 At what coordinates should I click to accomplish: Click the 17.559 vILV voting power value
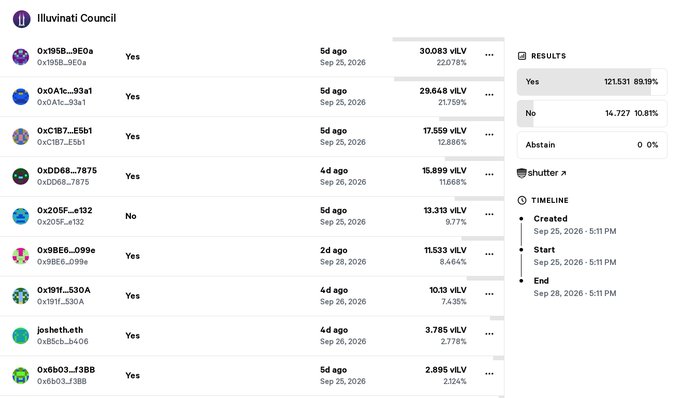[x=445, y=131]
